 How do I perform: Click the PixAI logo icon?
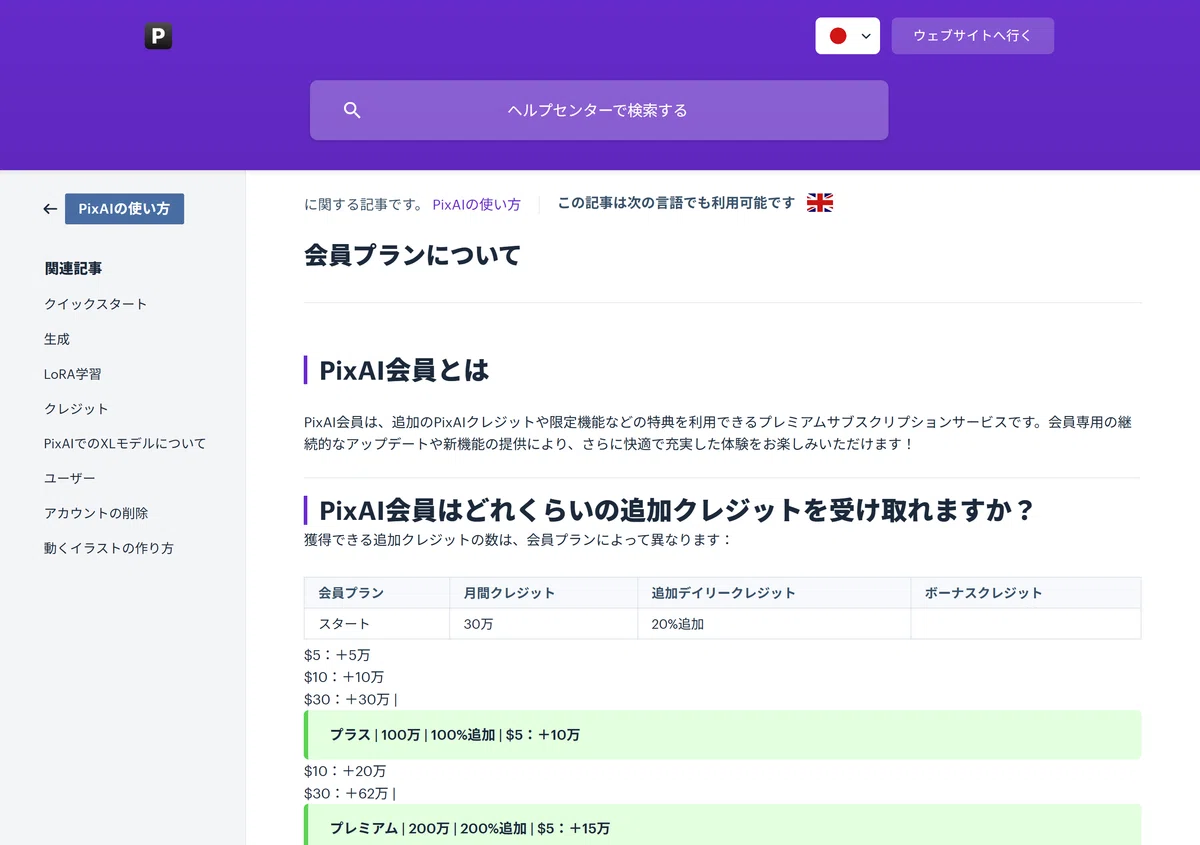[158, 37]
